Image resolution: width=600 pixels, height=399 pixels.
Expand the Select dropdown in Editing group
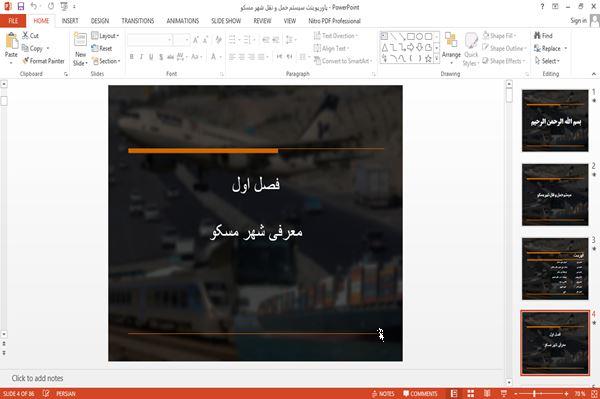tap(547, 61)
